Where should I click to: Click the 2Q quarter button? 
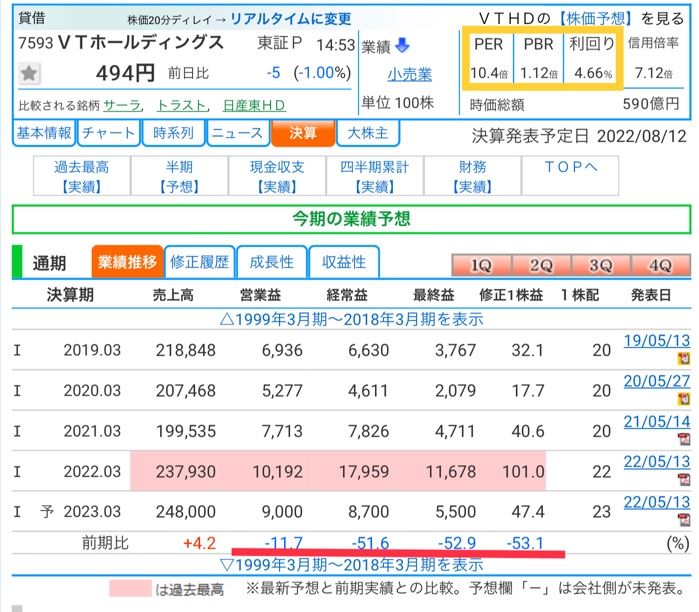pyautogui.click(x=541, y=265)
